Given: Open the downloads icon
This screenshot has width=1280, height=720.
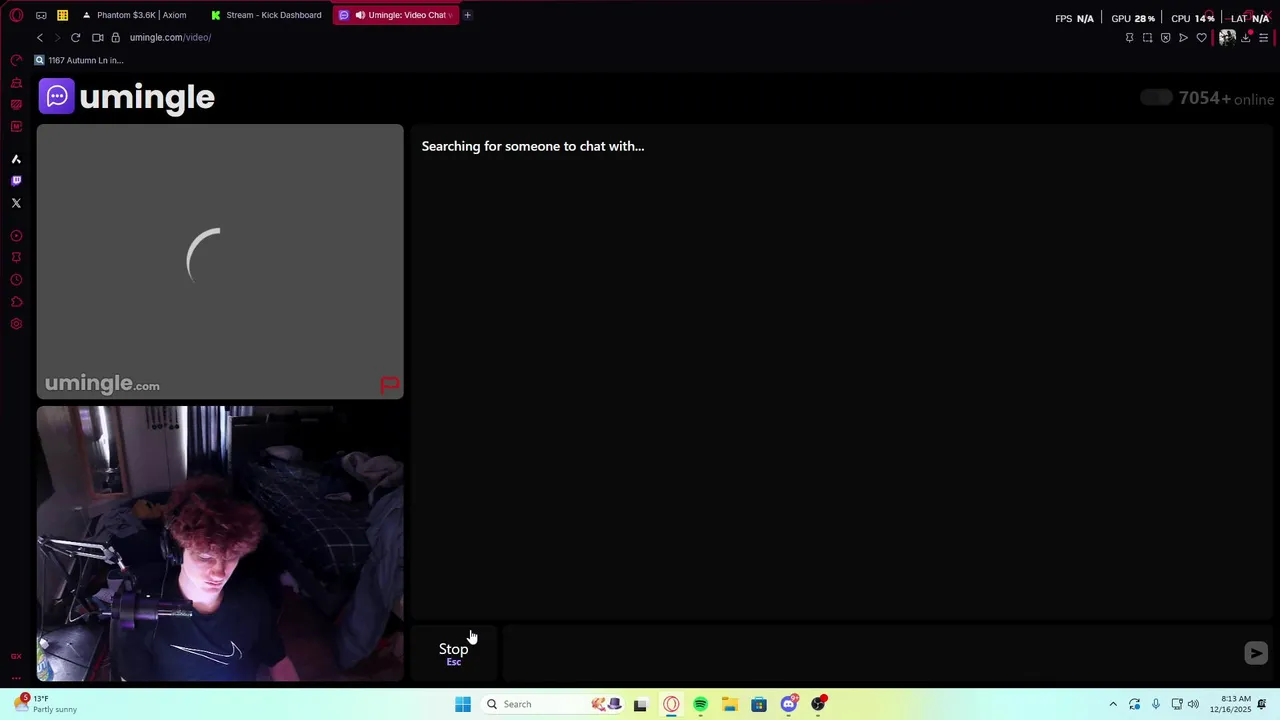Looking at the screenshot, I should [1246, 38].
